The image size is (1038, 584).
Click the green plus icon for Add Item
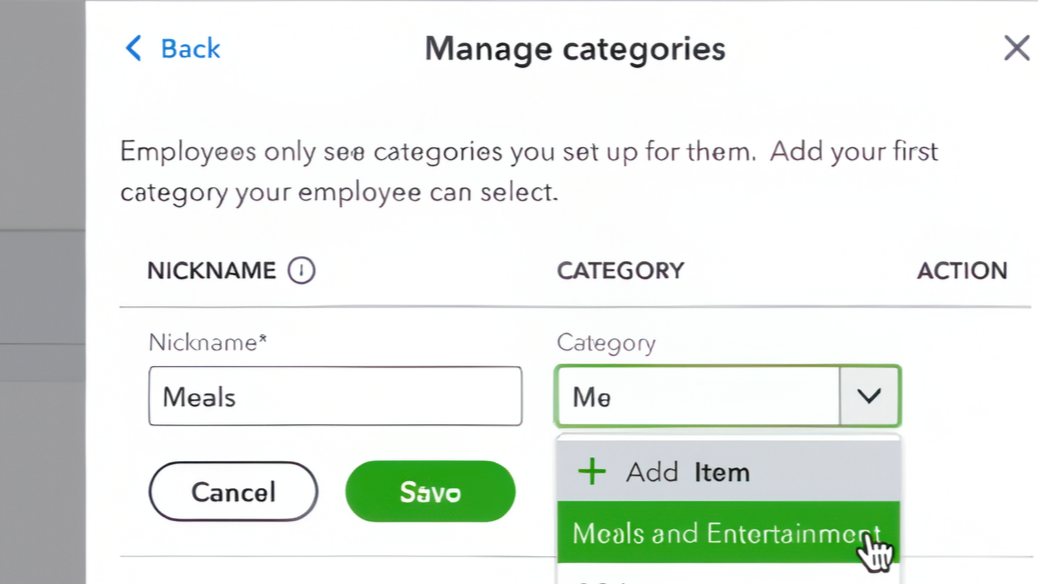pyautogui.click(x=592, y=472)
